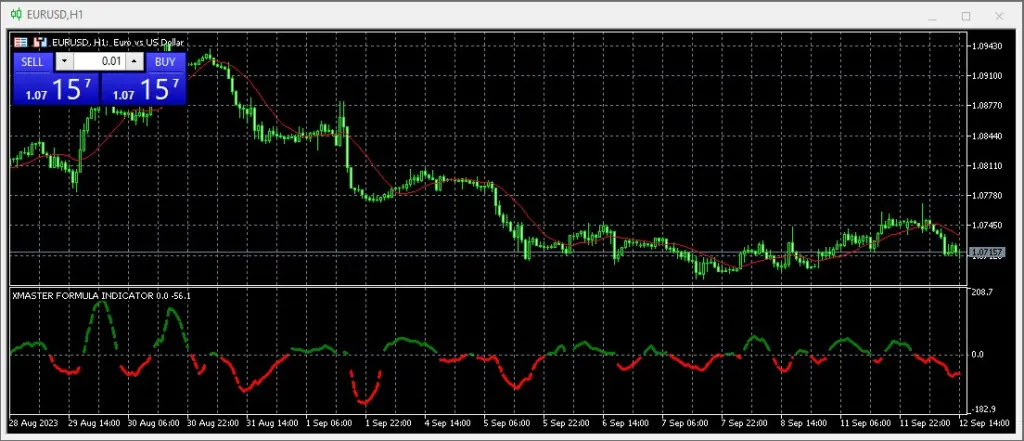The image size is (1024, 441).
Task: Click the 1.09430 price scale label
Action: (987, 46)
